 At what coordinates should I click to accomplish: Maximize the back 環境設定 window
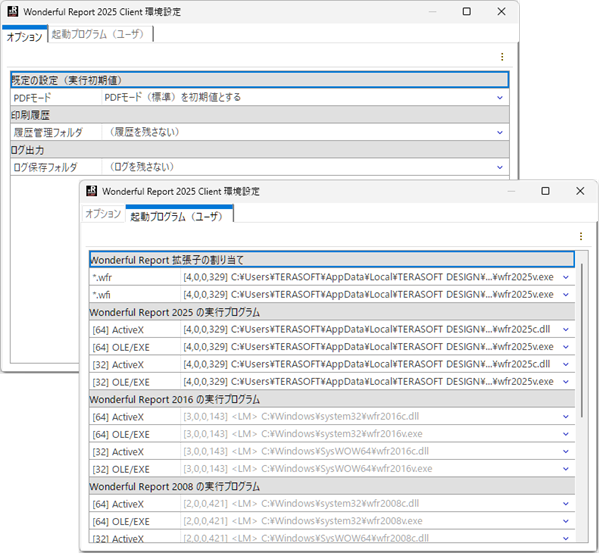click(x=466, y=11)
